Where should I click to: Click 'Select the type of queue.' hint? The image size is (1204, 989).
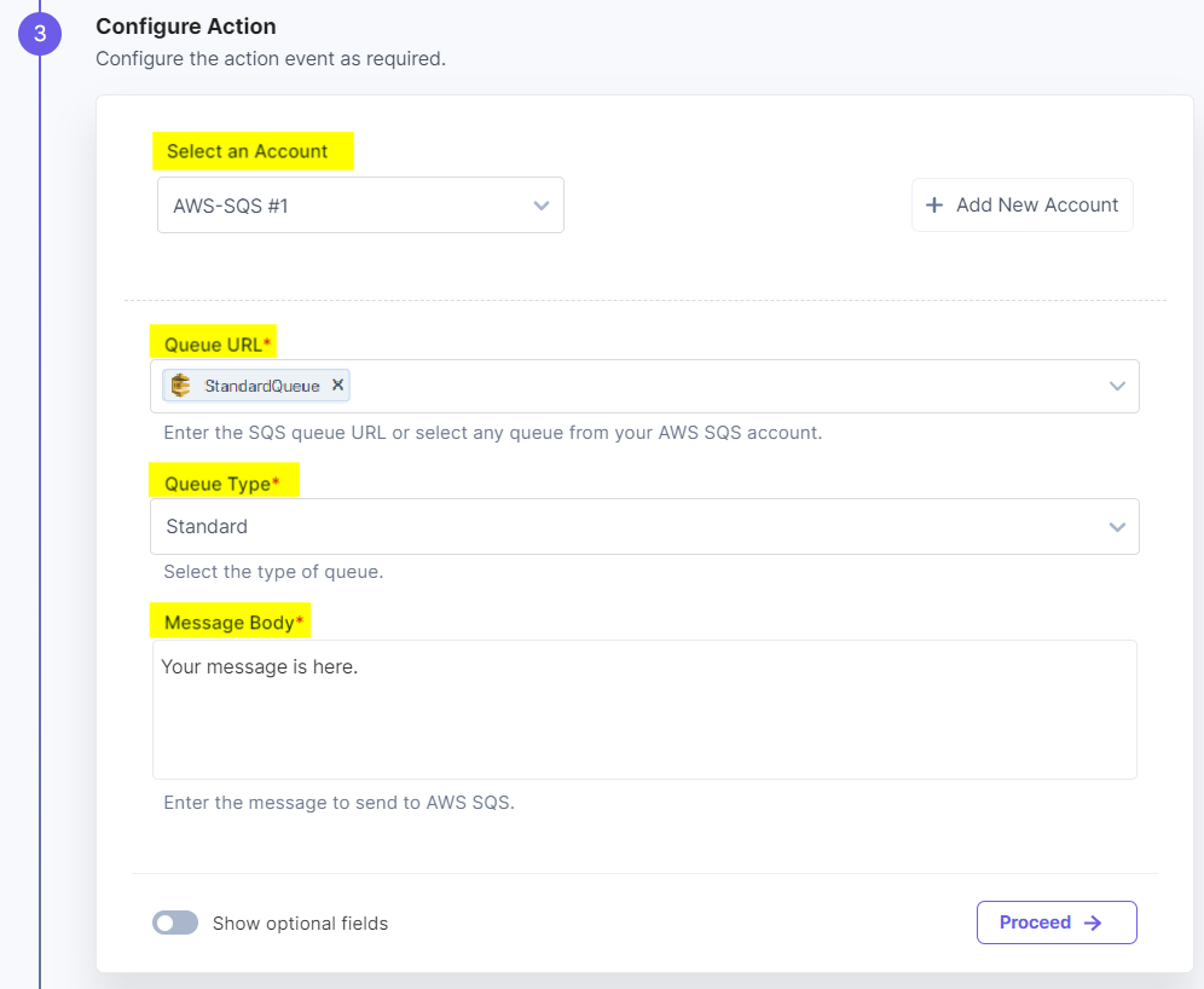(x=273, y=572)
